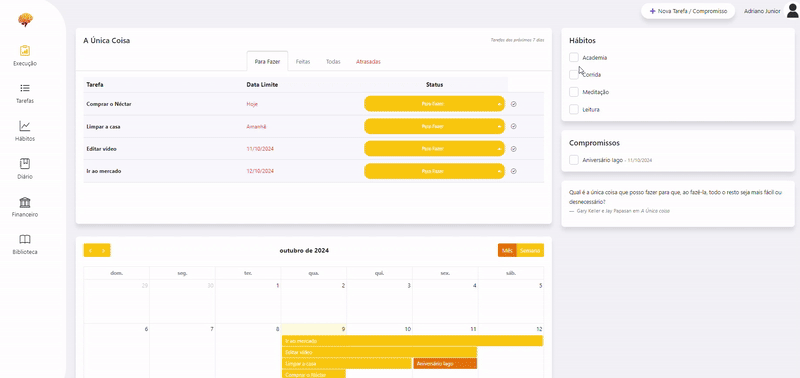Screen dimensions: 800x378
Task: Check the Leitura habit checkbox
Action: pyautogui.click(x=574, y=109)
